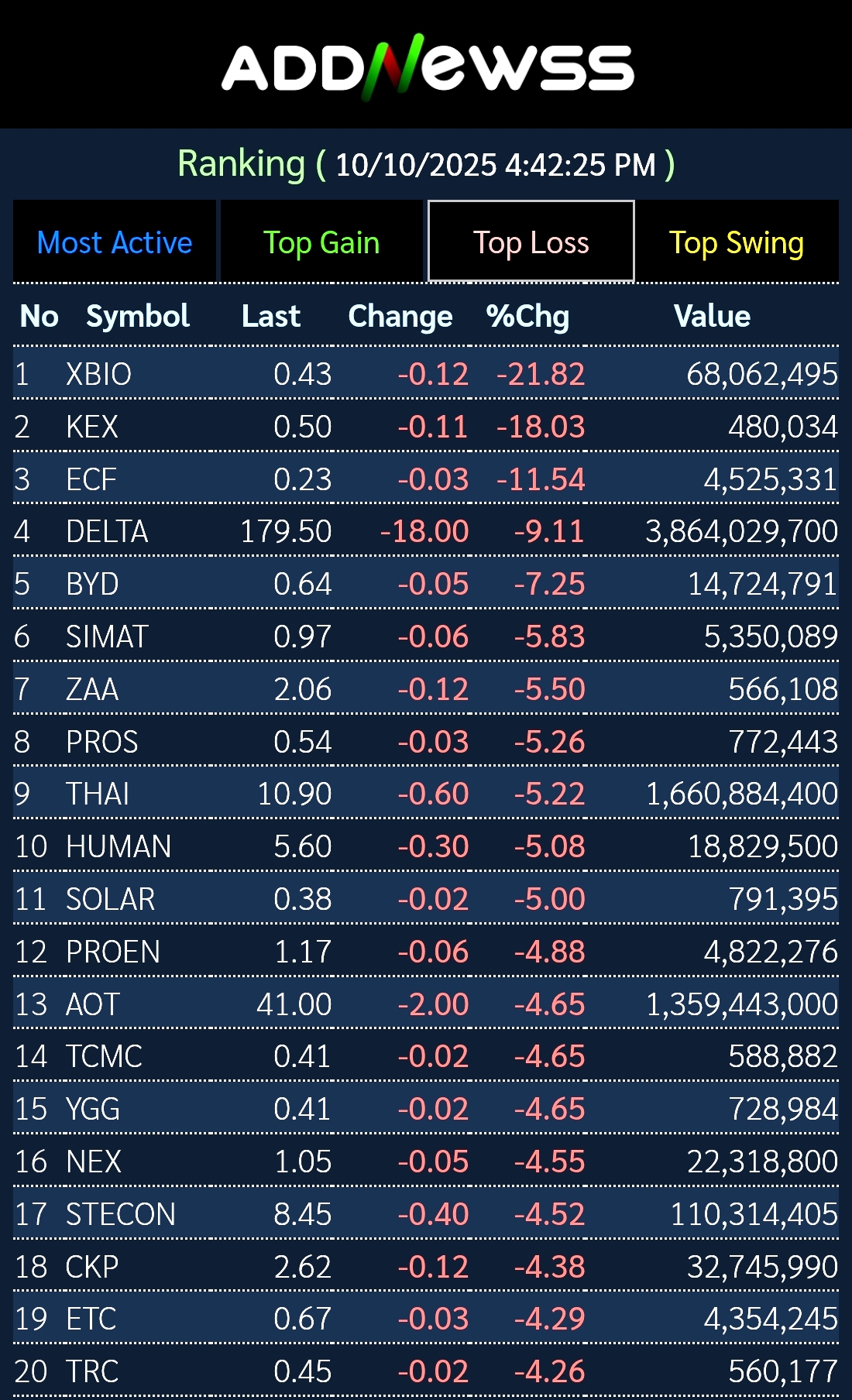Select the SIMAT stock symbol
This screenshot has width=852, height=1400.
(x=107, y=637)
